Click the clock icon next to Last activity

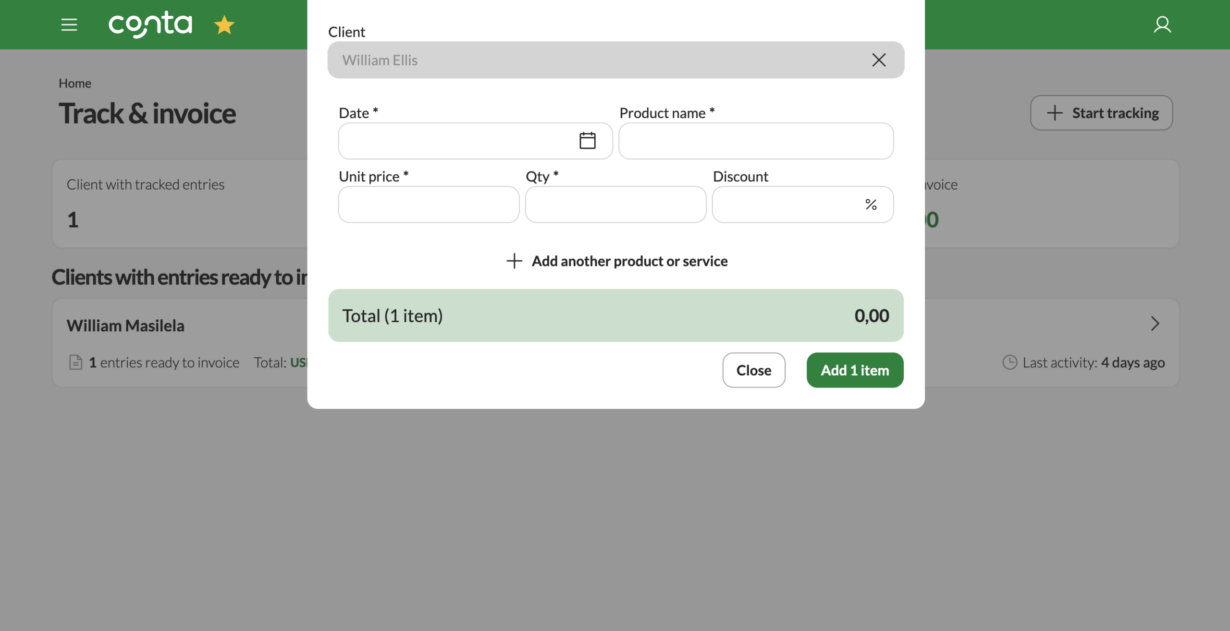pos(1010,362)
